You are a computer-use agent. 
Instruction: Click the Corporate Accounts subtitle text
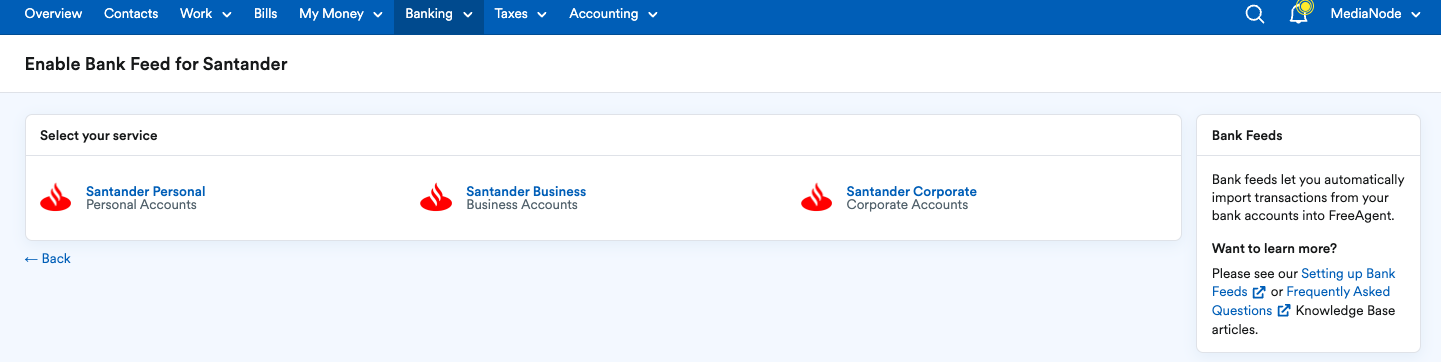tap(908, 205)
